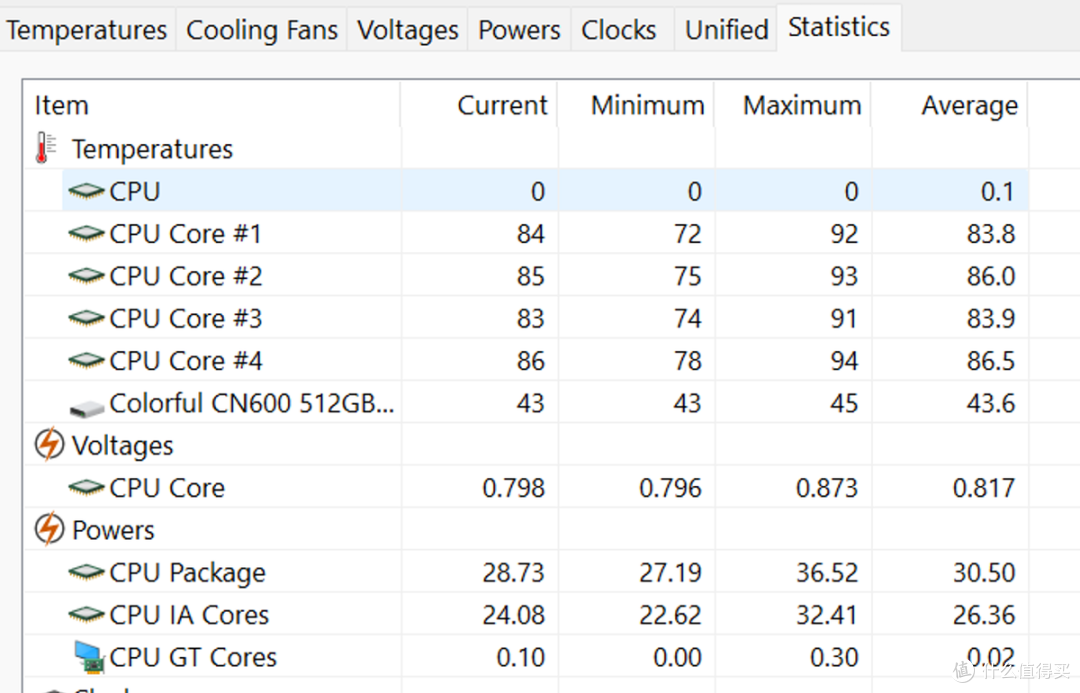Go to the Clocks tab
This screenshot has height=693, width=1080.
click(619, 30)
